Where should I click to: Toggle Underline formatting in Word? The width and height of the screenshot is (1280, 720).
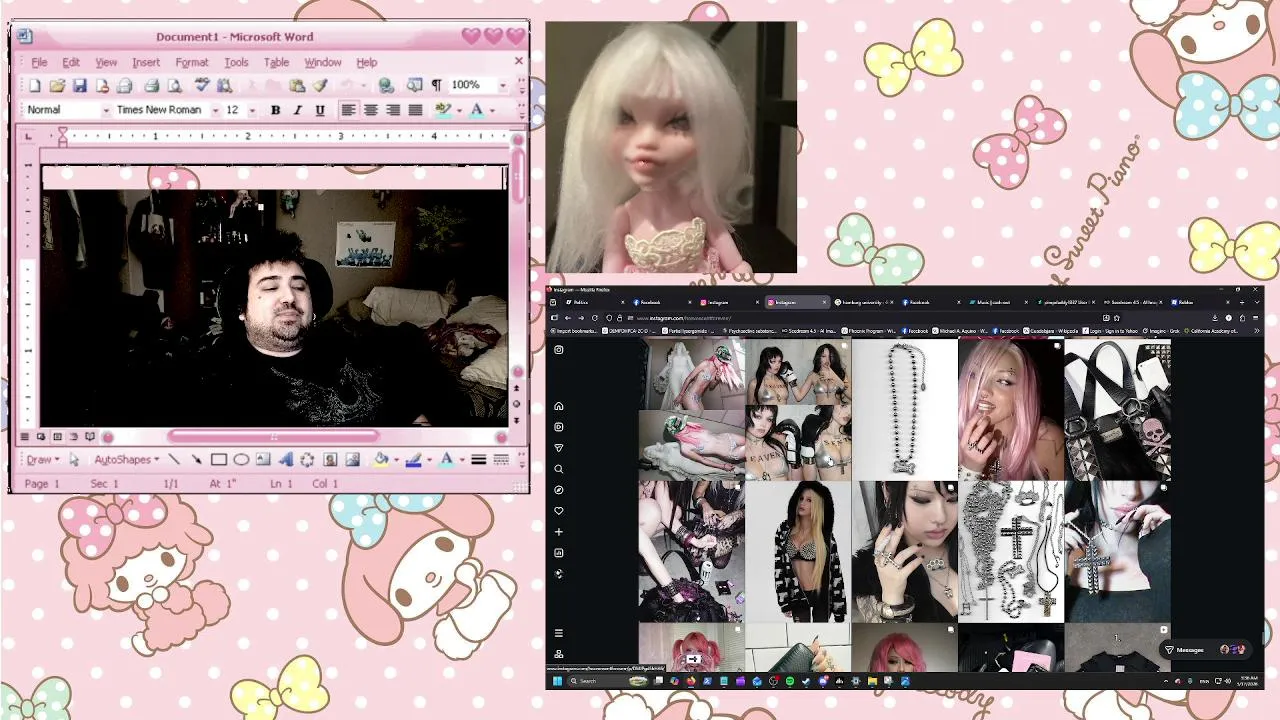[319, 110]
